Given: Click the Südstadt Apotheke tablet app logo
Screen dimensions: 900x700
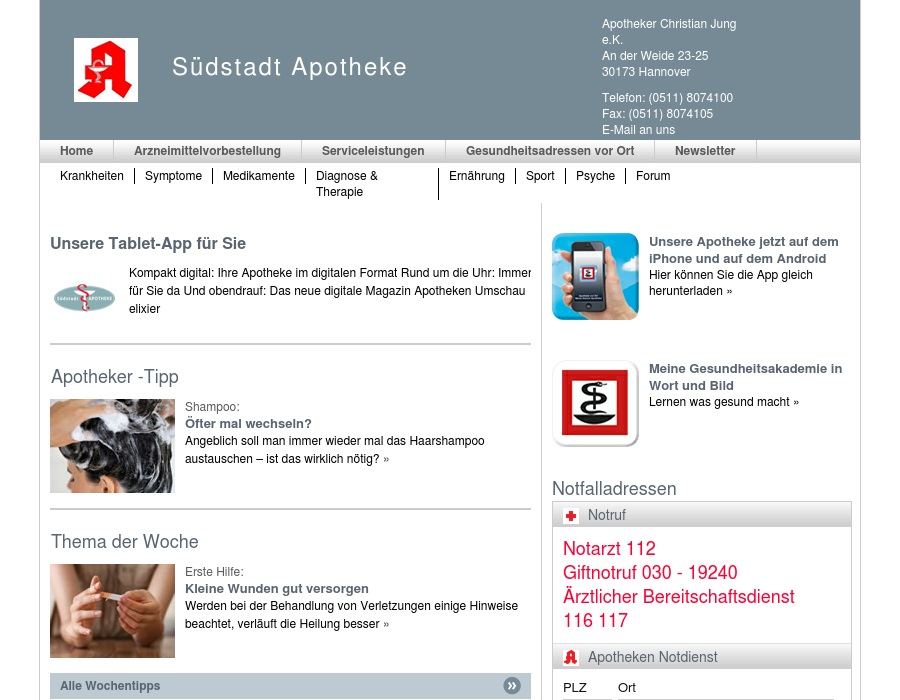Looking at the screenshot, I should 85,297.
